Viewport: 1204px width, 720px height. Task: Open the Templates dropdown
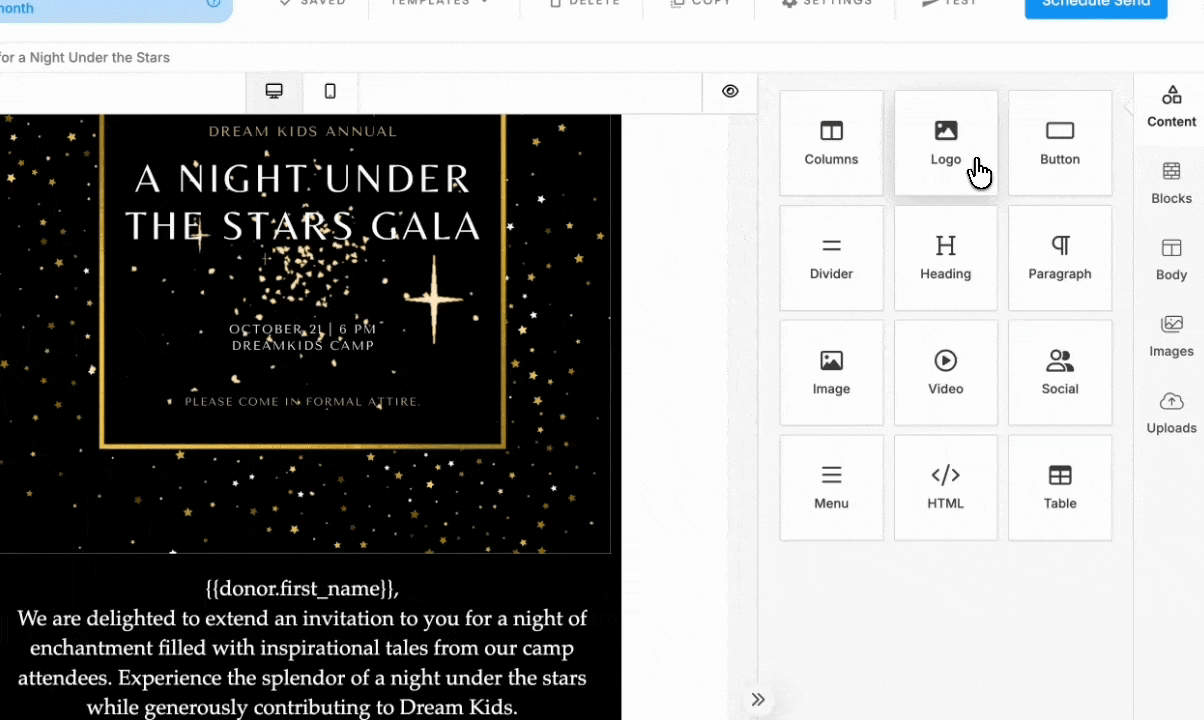439,3
